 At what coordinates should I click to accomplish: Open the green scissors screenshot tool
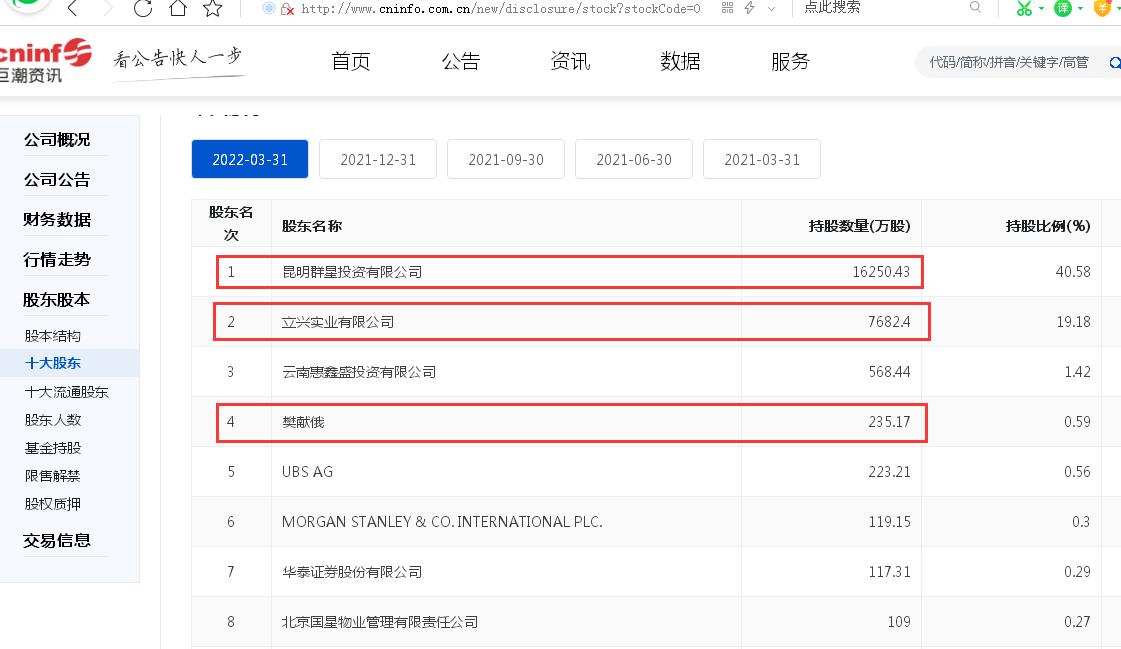(x=1024, y=8)
